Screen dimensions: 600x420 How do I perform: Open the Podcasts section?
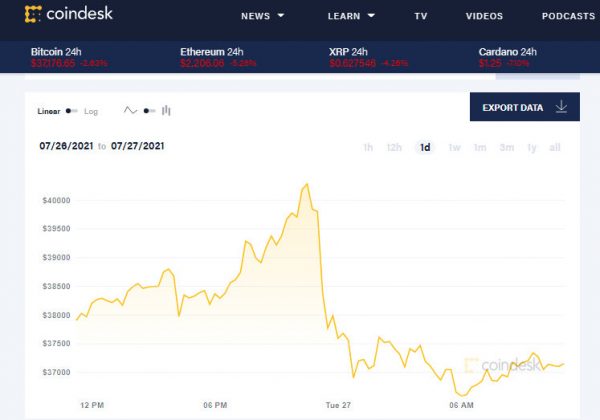coord(568,16)
